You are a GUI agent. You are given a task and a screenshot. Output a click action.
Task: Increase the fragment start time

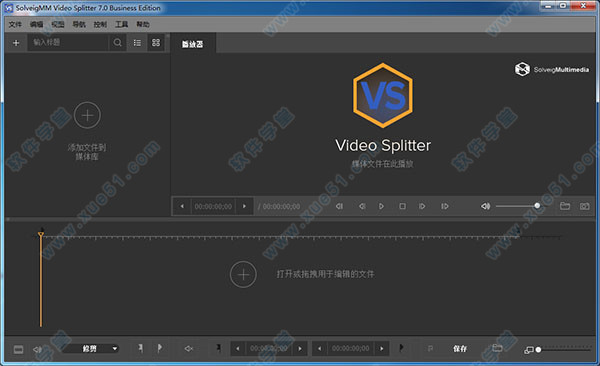pos(300,349)
